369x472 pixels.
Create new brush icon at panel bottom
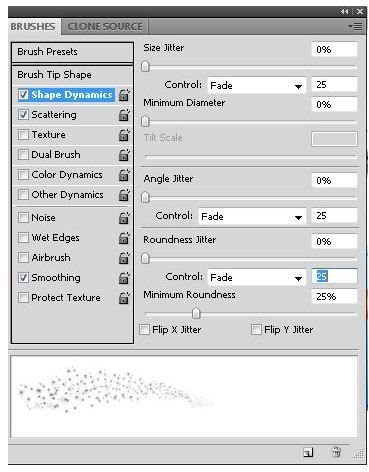click(308, 452)
